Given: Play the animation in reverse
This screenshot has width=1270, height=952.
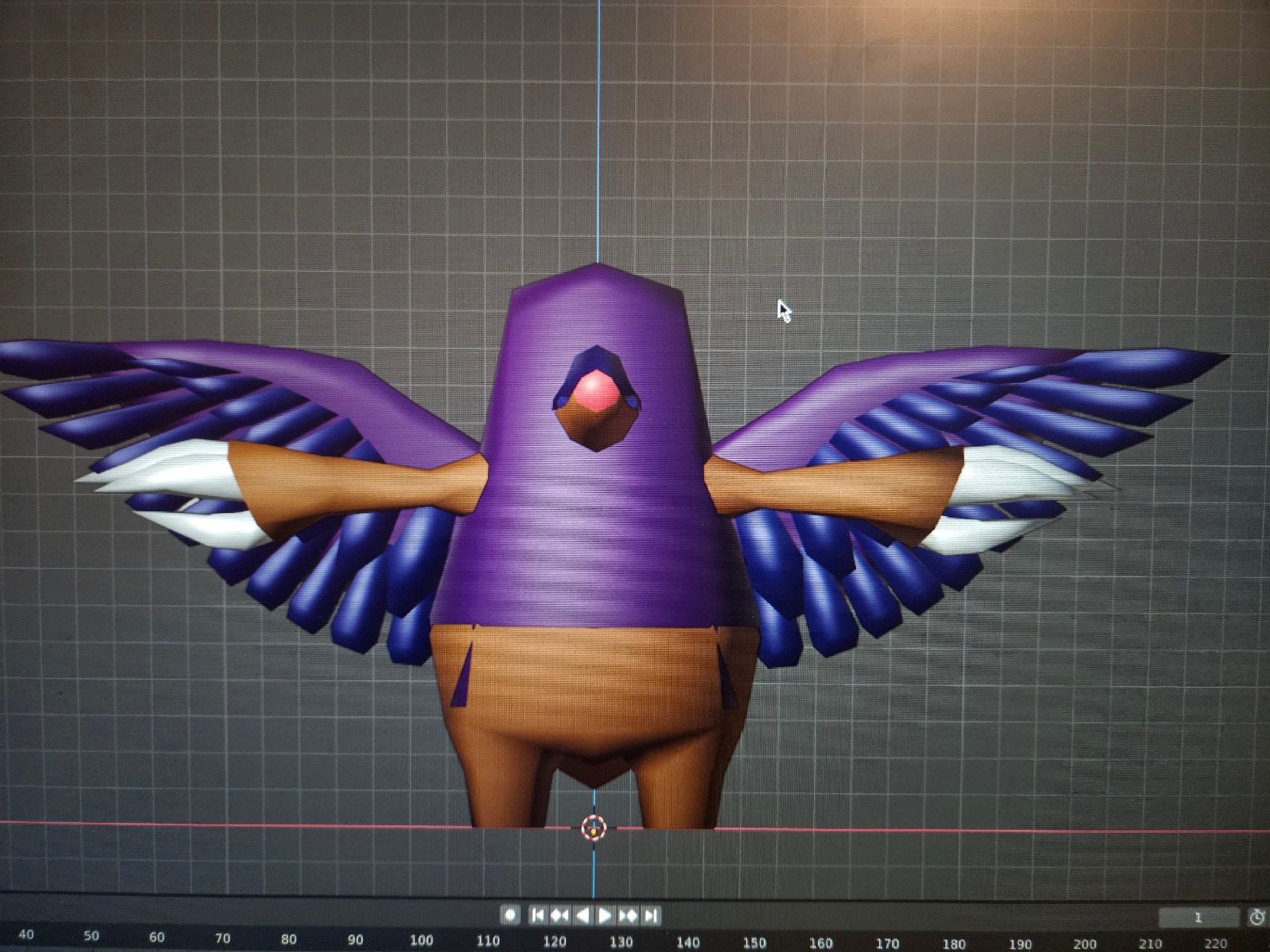Looking at the screenshot, I should click(x=583, y=915).
